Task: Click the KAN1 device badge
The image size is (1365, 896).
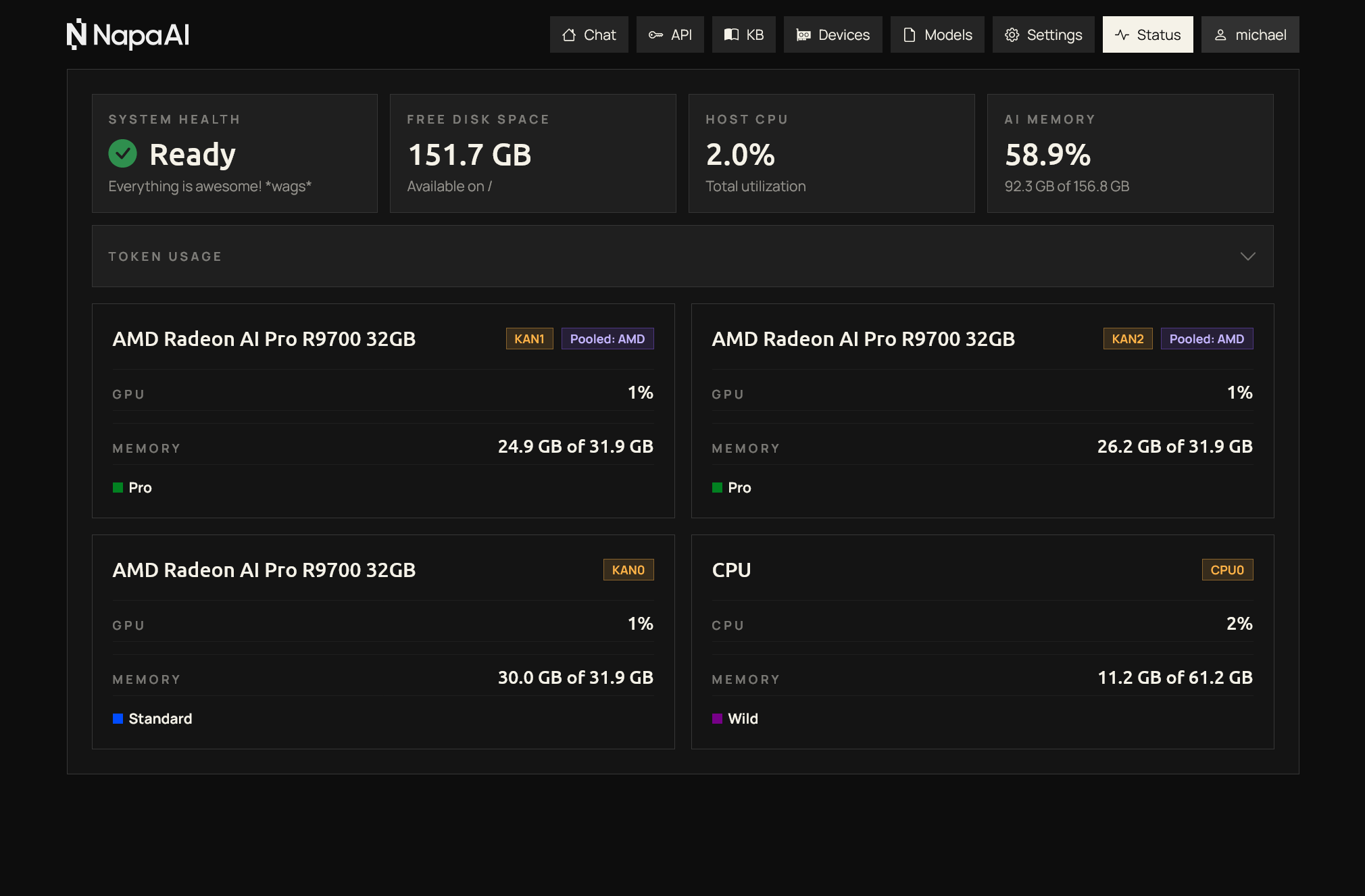Action: coord(529,339)
